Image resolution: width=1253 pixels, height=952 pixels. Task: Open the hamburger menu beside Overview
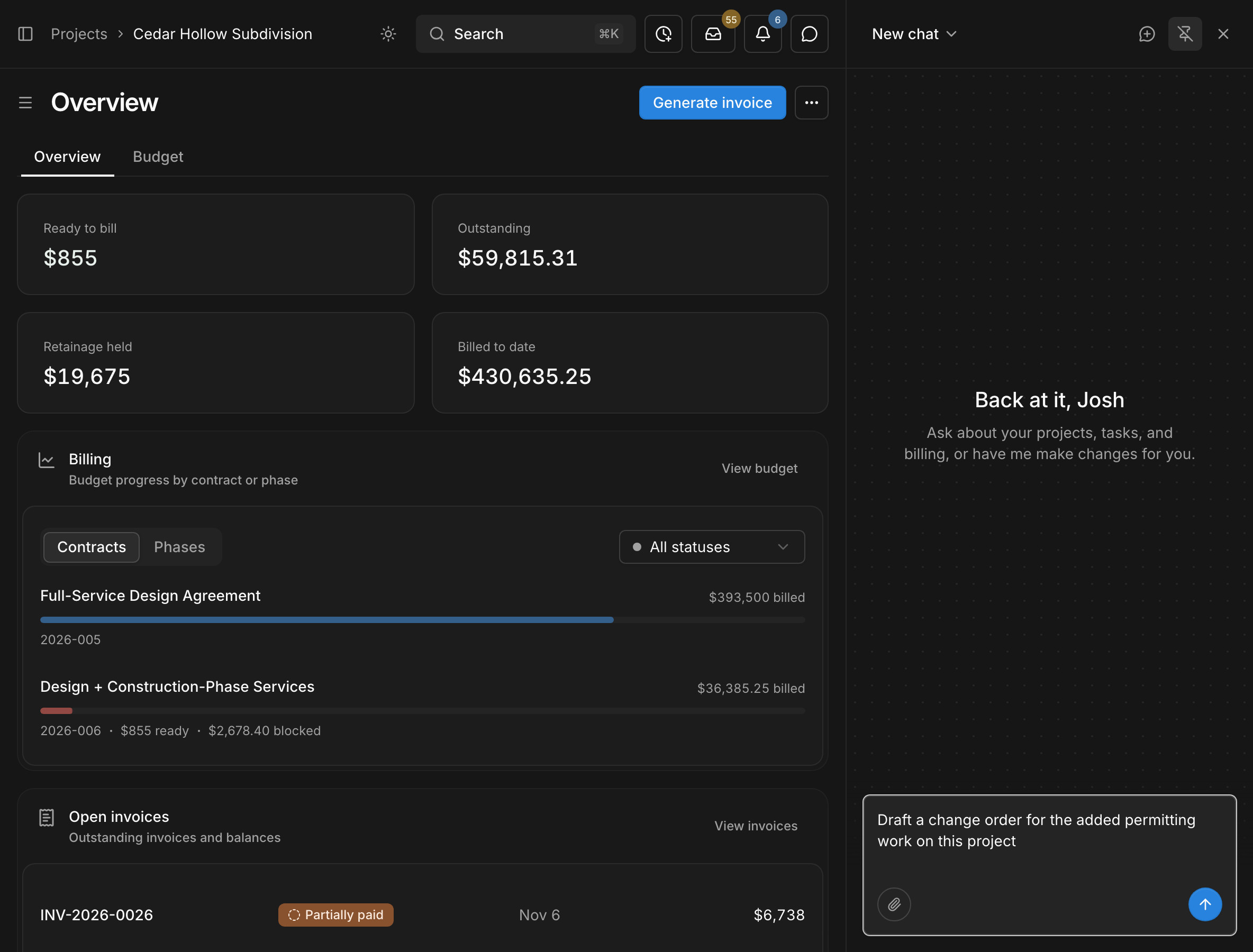point(25,103)
